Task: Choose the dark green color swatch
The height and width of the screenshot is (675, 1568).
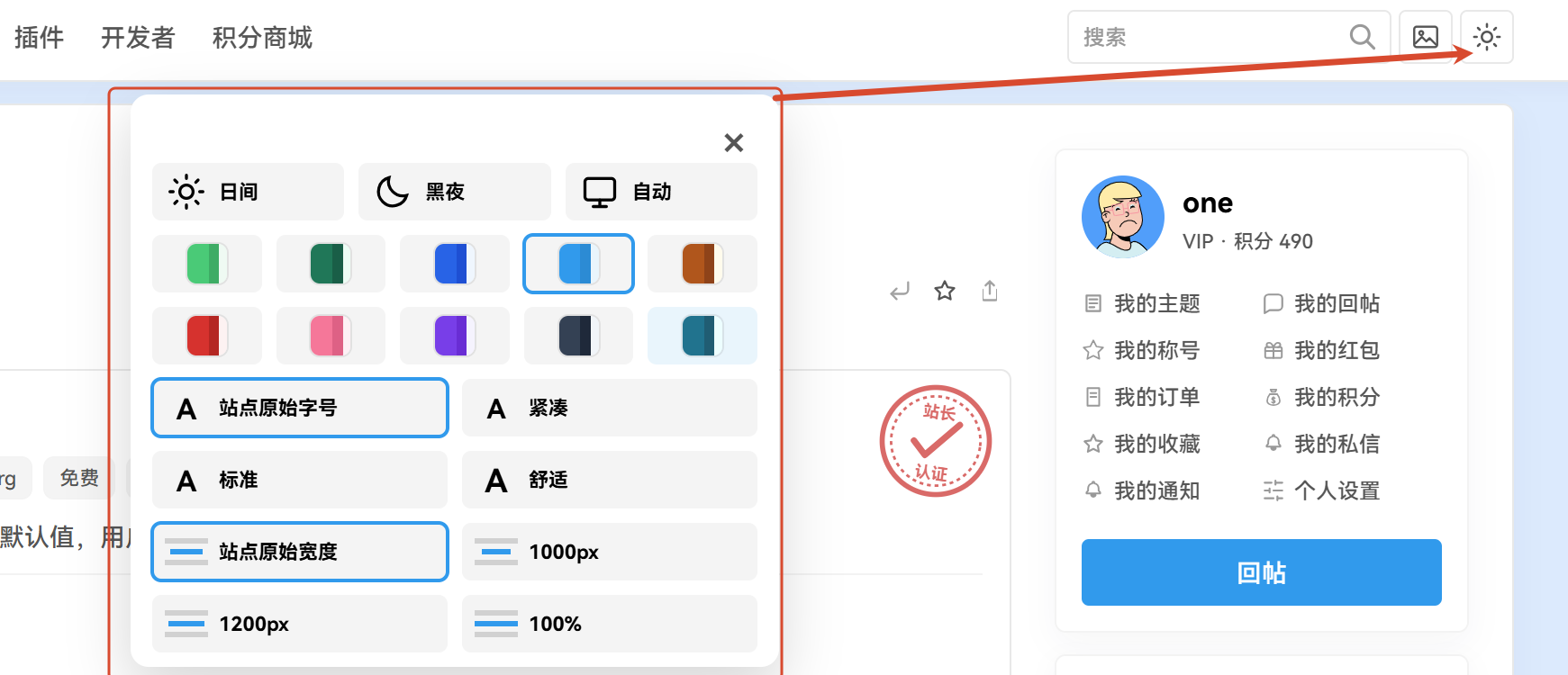Action: (x=331, y=264)
